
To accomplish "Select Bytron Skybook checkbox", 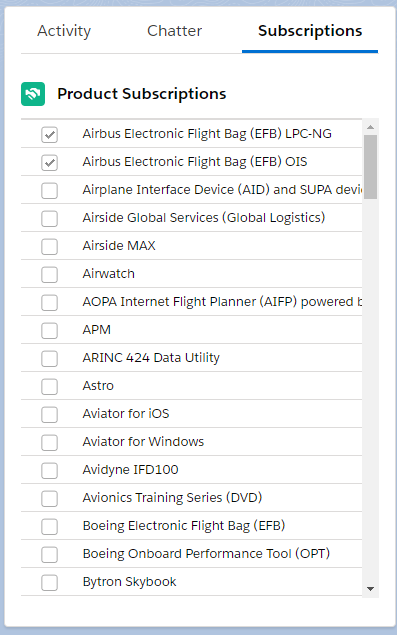I will point(49,582).
